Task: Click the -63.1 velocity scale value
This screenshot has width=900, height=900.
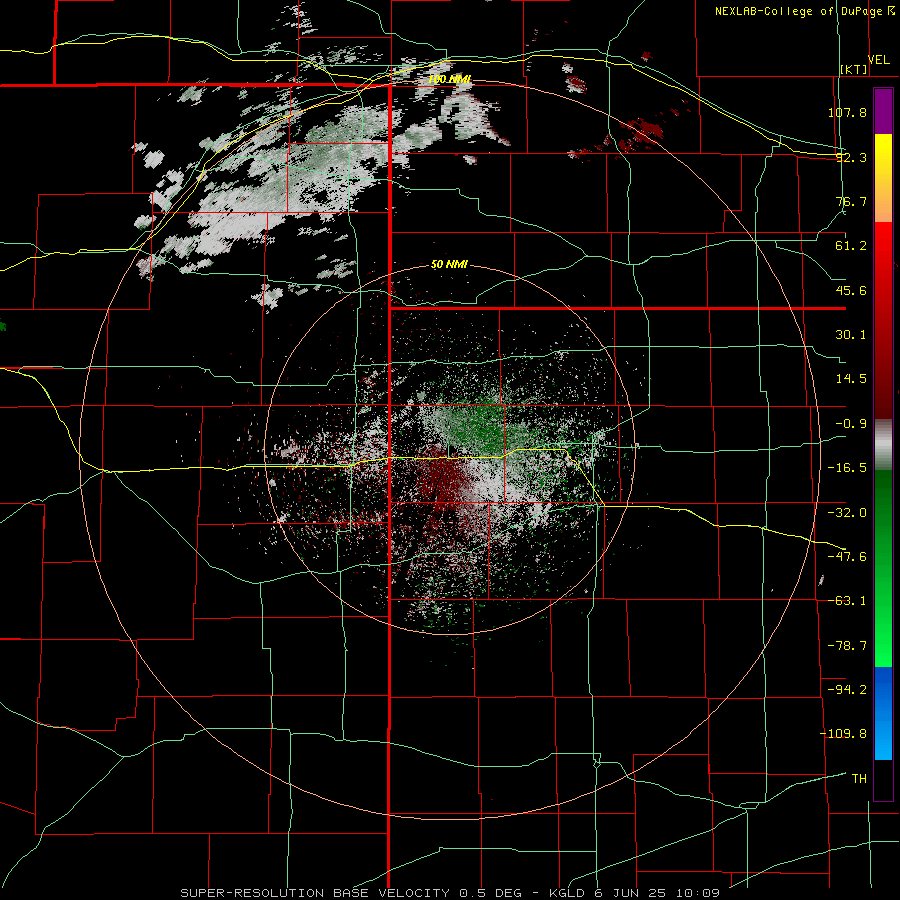Action: (x=847, y=601)
